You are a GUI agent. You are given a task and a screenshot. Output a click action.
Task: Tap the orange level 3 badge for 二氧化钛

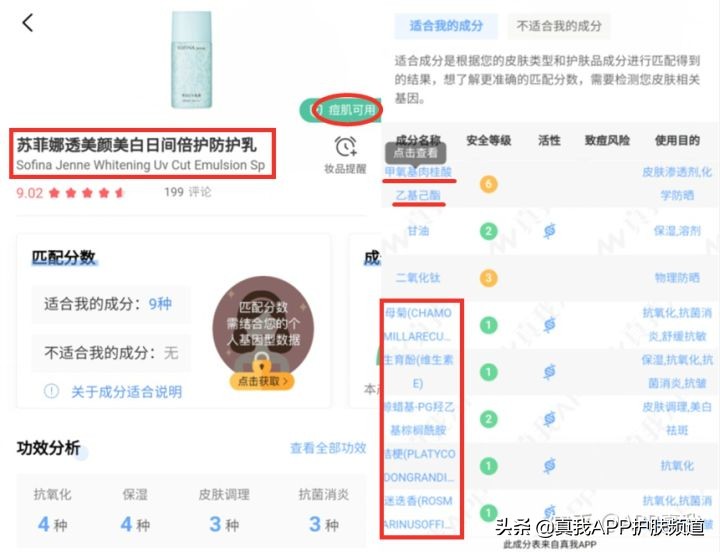click(x=489, y=278)
